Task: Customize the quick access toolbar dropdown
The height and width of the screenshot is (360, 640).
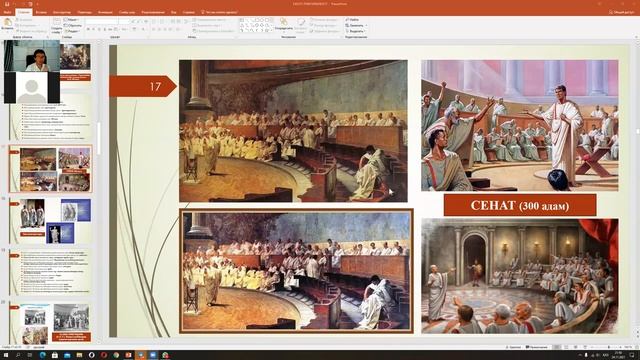Action: point(37,4)
